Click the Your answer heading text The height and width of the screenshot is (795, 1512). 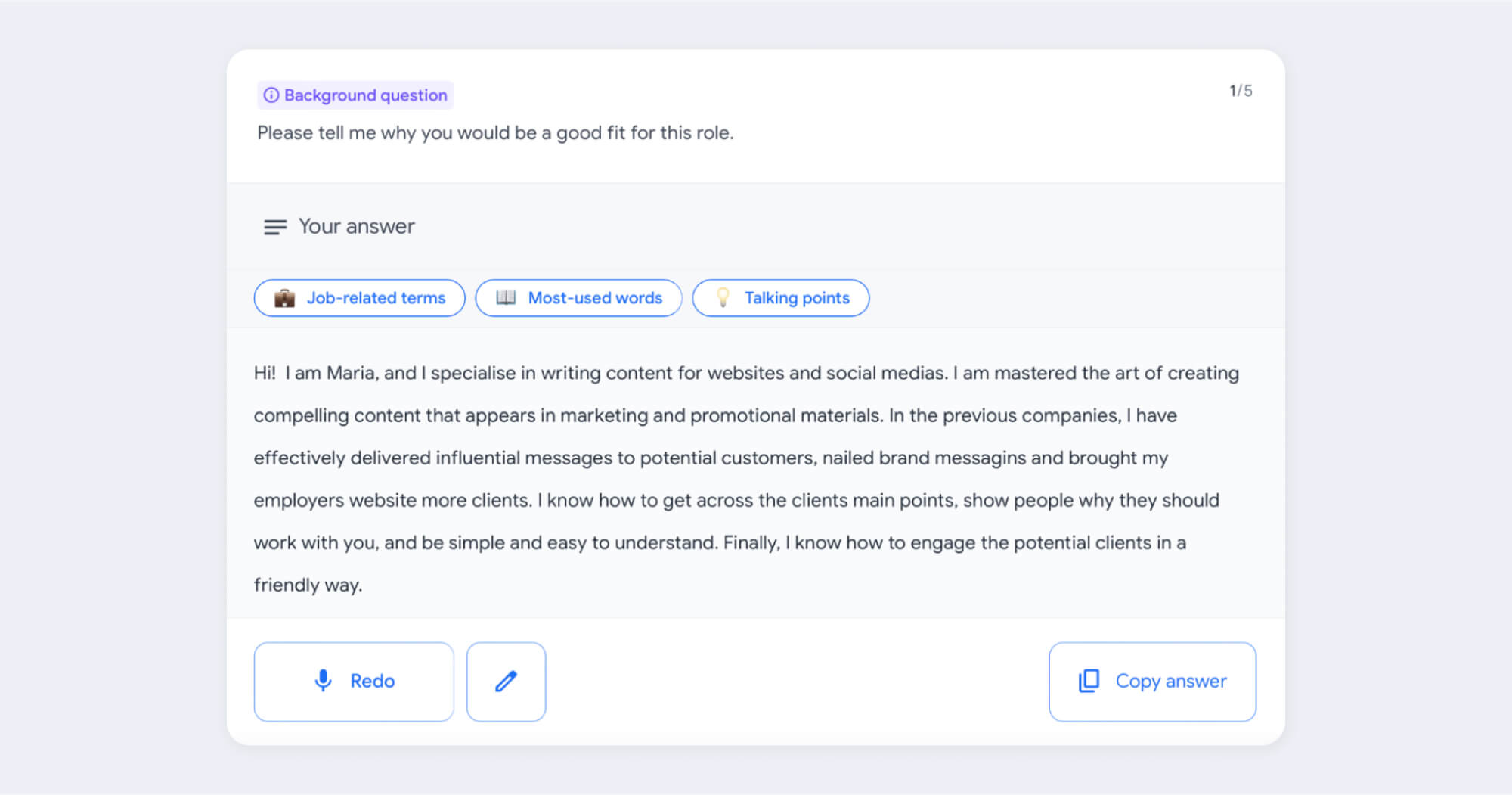[357, 227]
